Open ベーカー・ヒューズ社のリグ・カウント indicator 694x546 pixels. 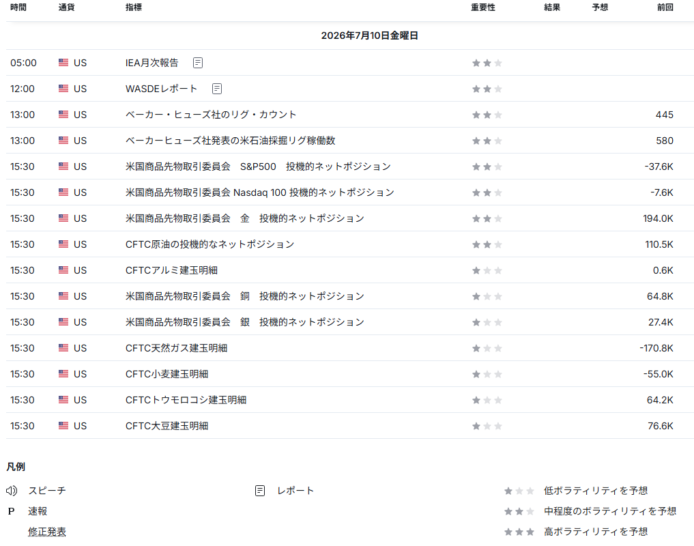tap(211, 115)
